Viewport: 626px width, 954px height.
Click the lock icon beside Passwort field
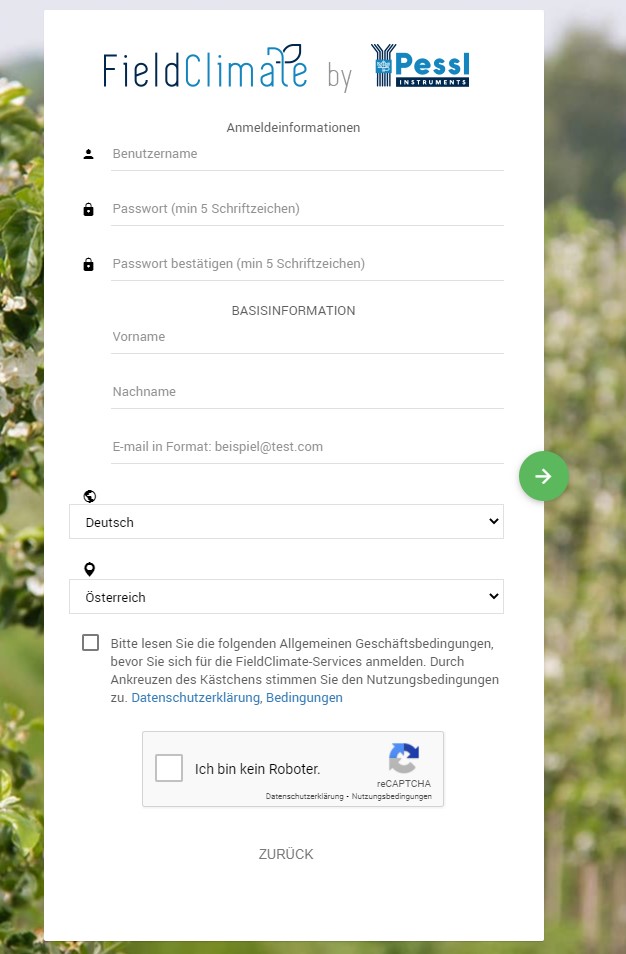(88, 209)
